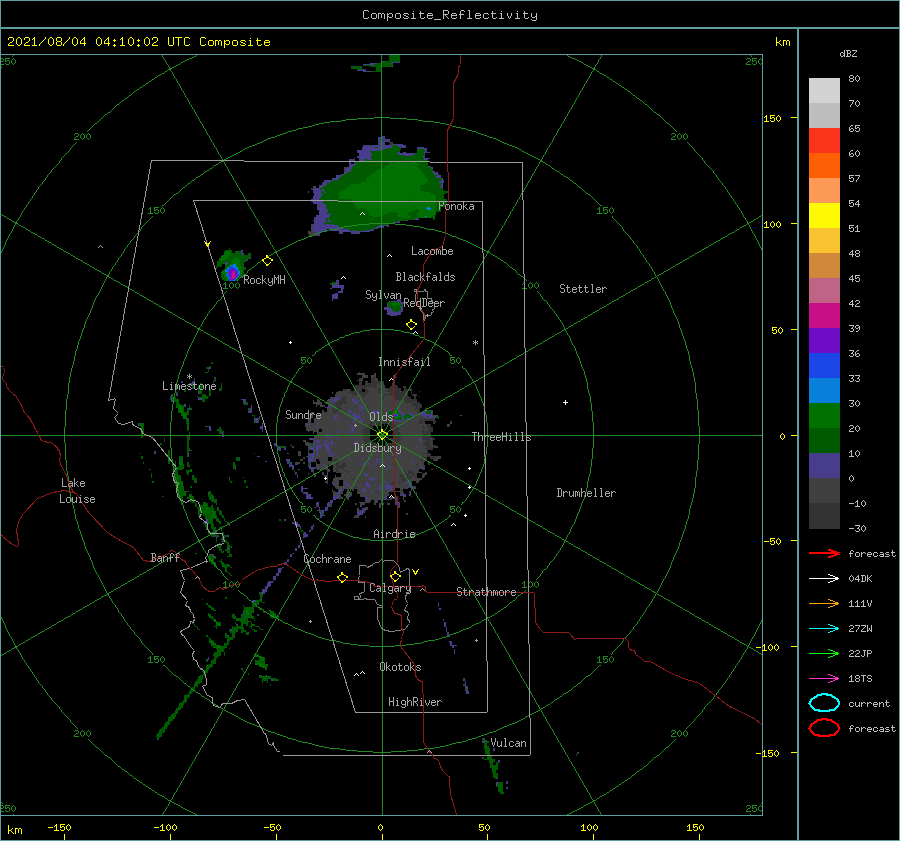Click the Stettler label
The height and width of the screenshot is (841, 900).
[583, 289]
